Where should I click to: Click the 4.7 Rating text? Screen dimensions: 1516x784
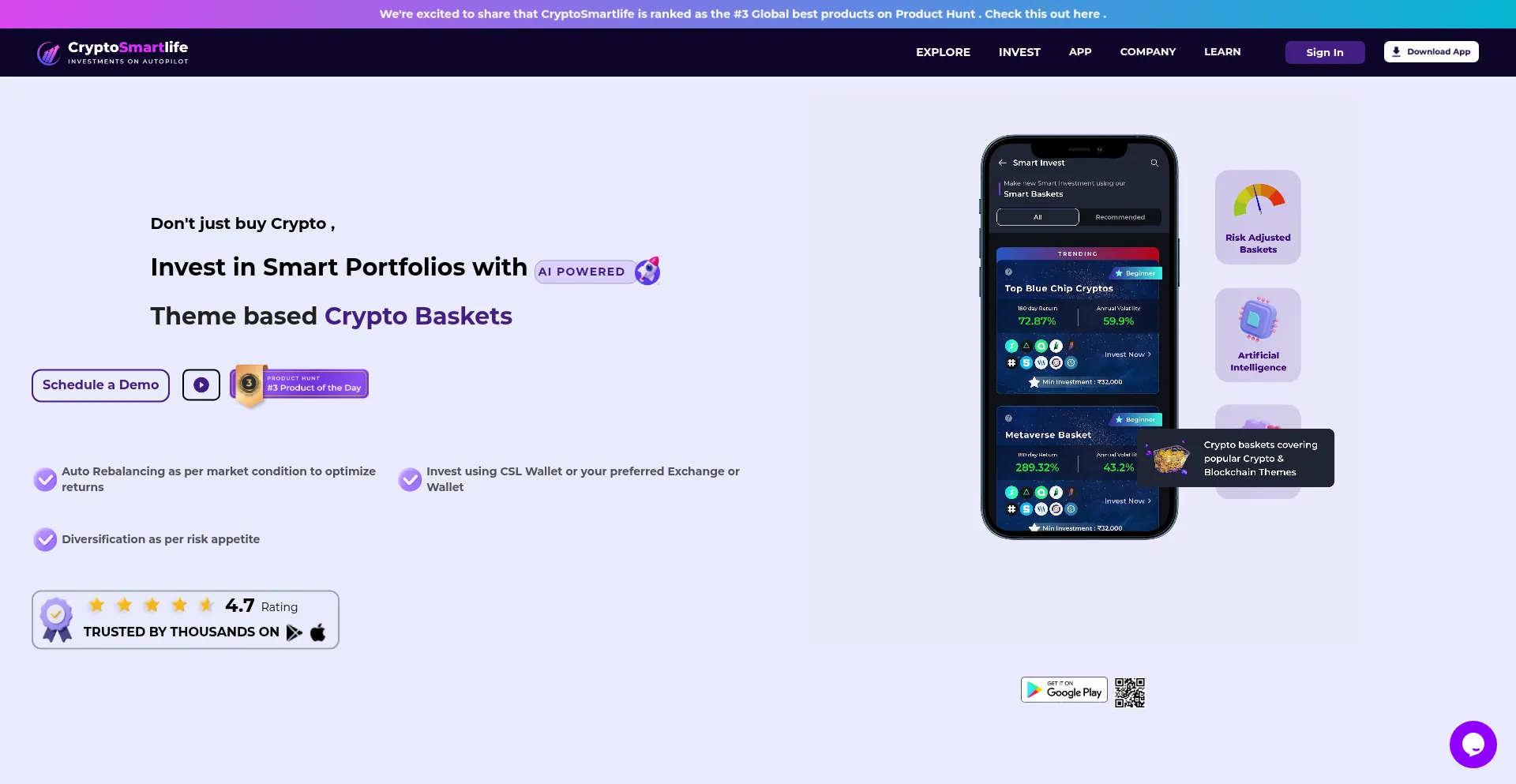click(261, 606)
